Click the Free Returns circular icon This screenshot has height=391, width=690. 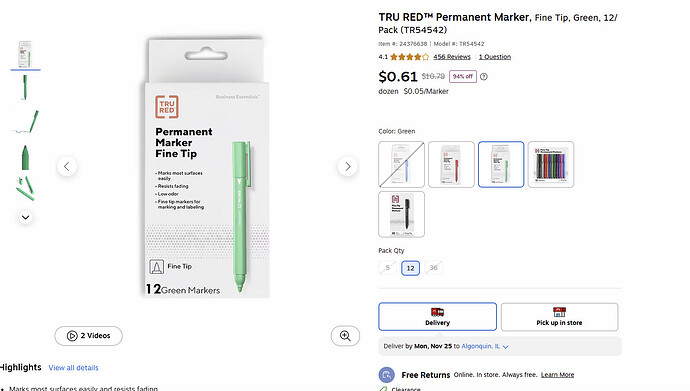(x=386, y=375)
